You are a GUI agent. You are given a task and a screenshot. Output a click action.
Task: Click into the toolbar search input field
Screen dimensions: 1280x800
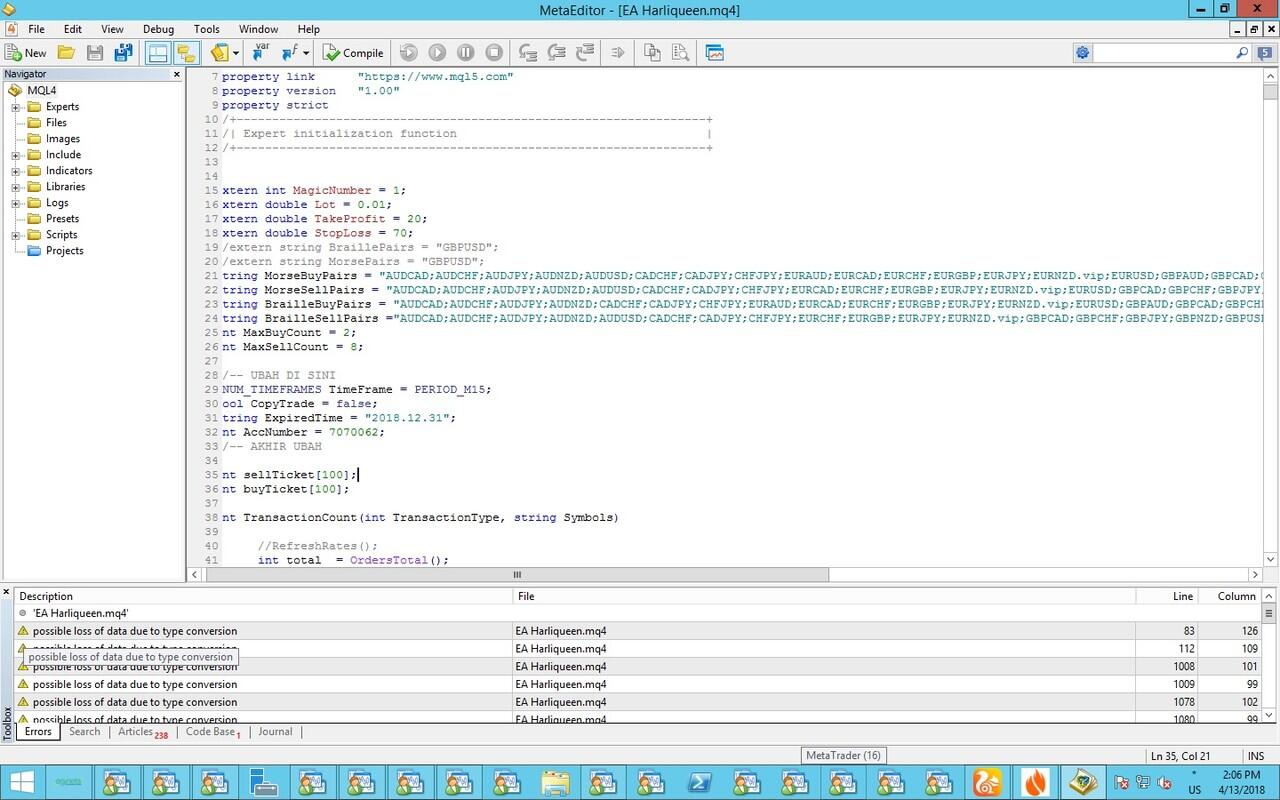(1164, 53)
